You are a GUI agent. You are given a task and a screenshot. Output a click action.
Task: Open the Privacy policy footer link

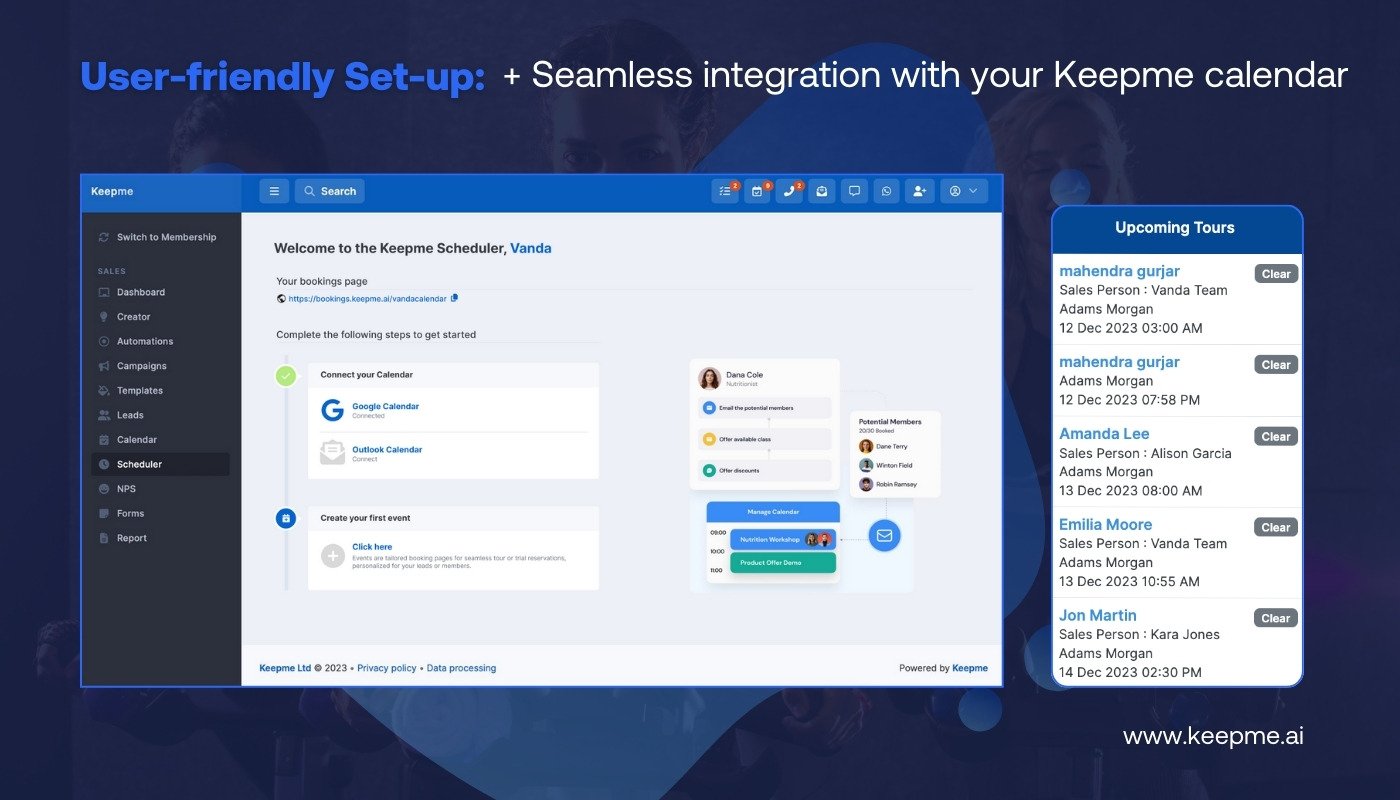(x=386, y=668)
